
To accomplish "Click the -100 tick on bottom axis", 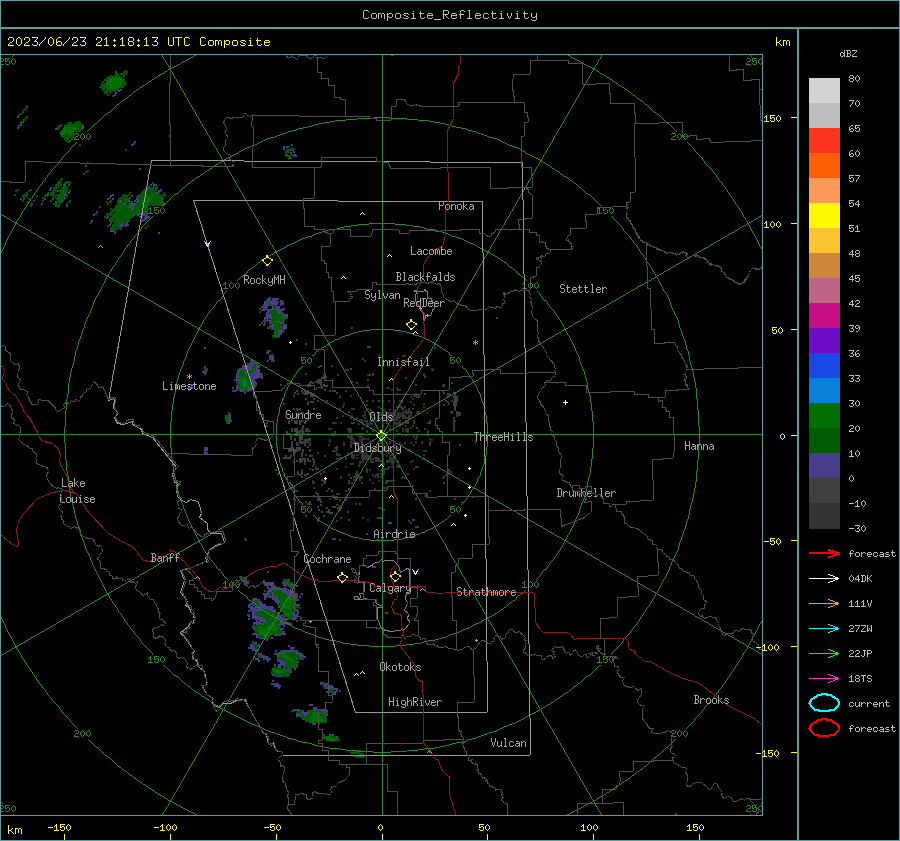I will [x=165, y=827].
